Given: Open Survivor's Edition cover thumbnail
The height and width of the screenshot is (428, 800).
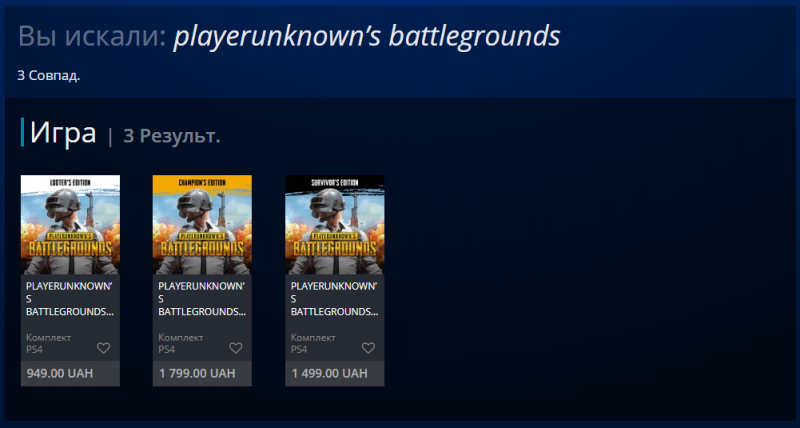Looking at the screenshot, I should coord(335,225).
